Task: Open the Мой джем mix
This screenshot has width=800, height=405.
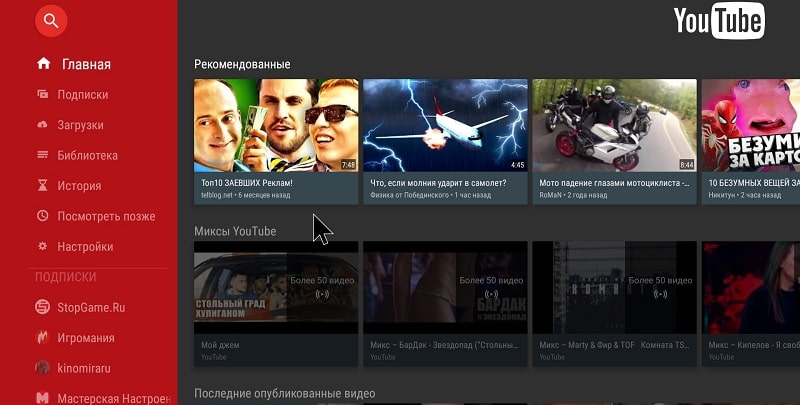Action: point(276,290)
